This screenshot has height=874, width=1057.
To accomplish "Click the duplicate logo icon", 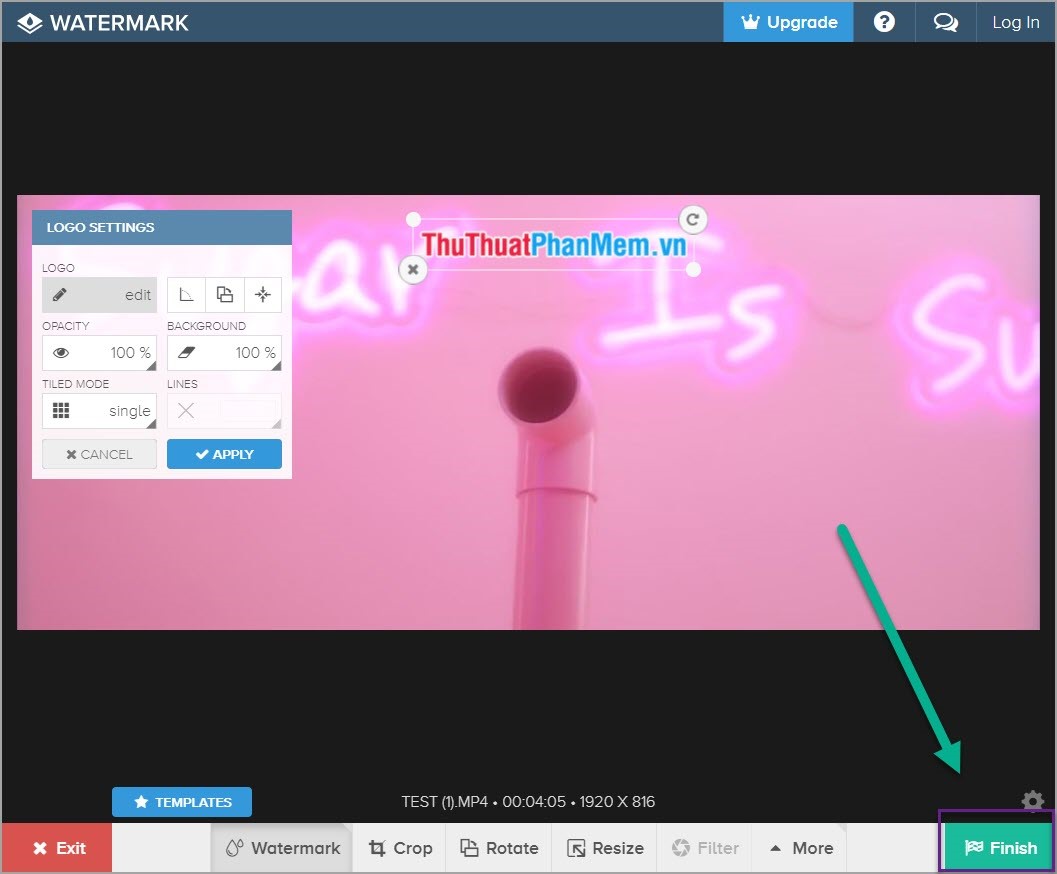I will (x=224, y=294).
